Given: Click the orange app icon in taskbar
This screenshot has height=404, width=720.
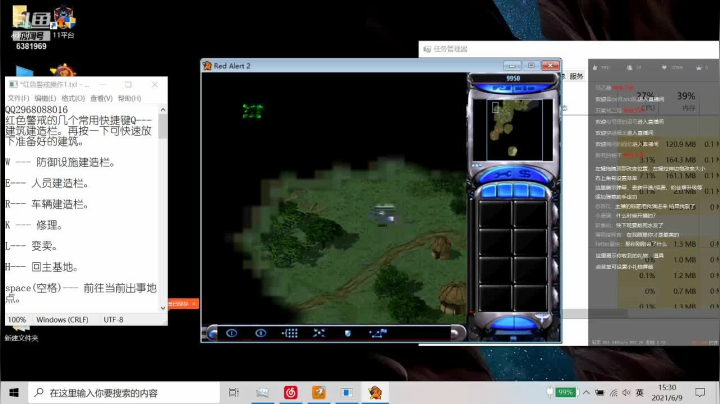Looking at the screenshot, I should click(319, 393).
